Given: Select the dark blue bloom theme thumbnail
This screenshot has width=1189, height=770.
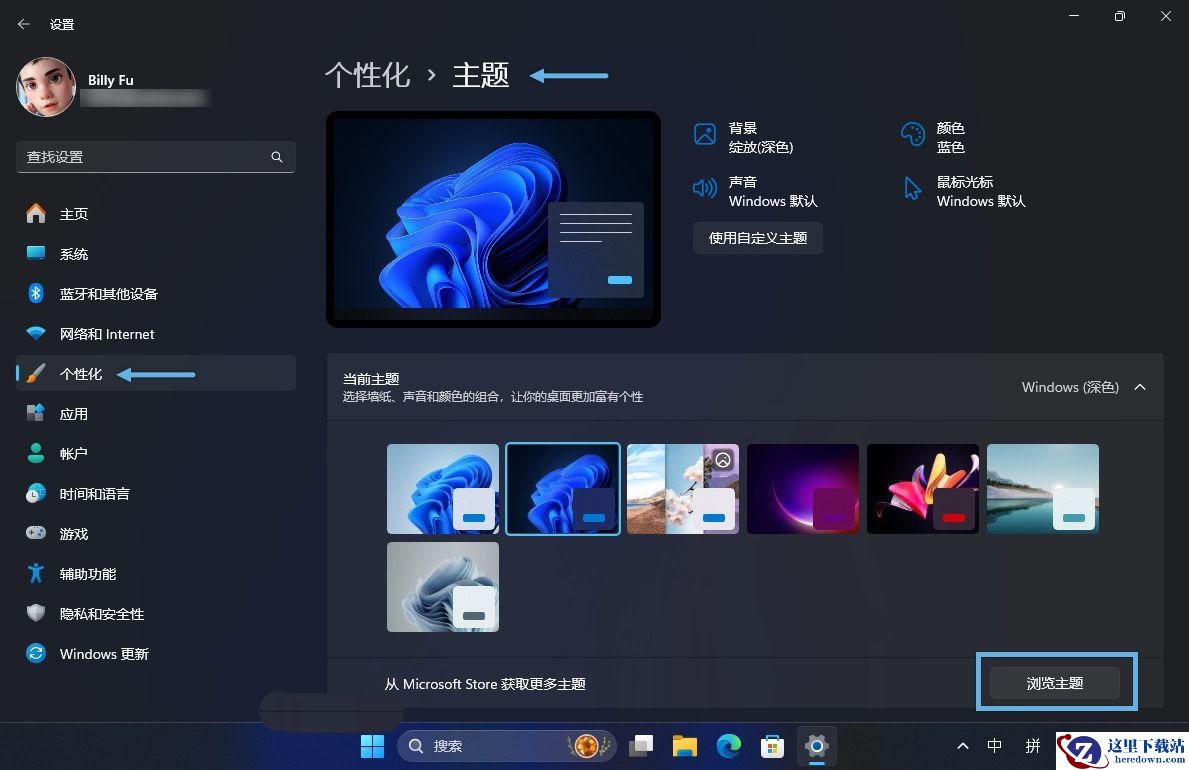Looking at the screenshot, I should (x=563, y=489).
